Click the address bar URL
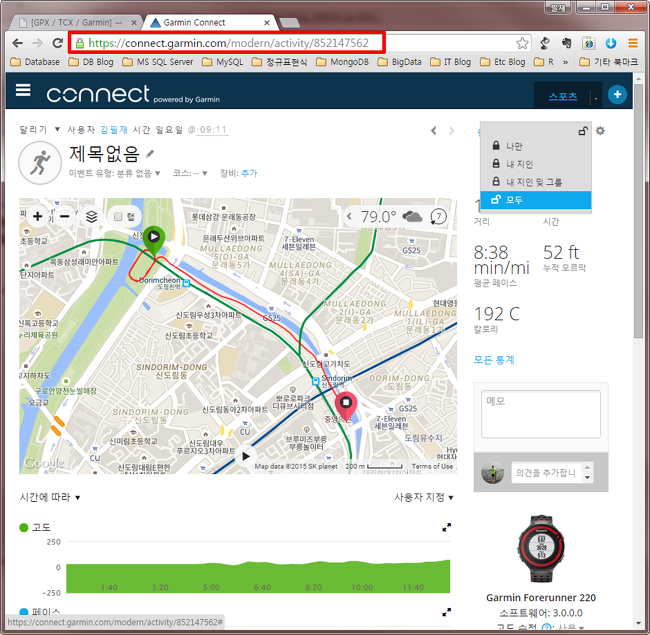This screenshot has height=635, width=650. click(228, 43)
